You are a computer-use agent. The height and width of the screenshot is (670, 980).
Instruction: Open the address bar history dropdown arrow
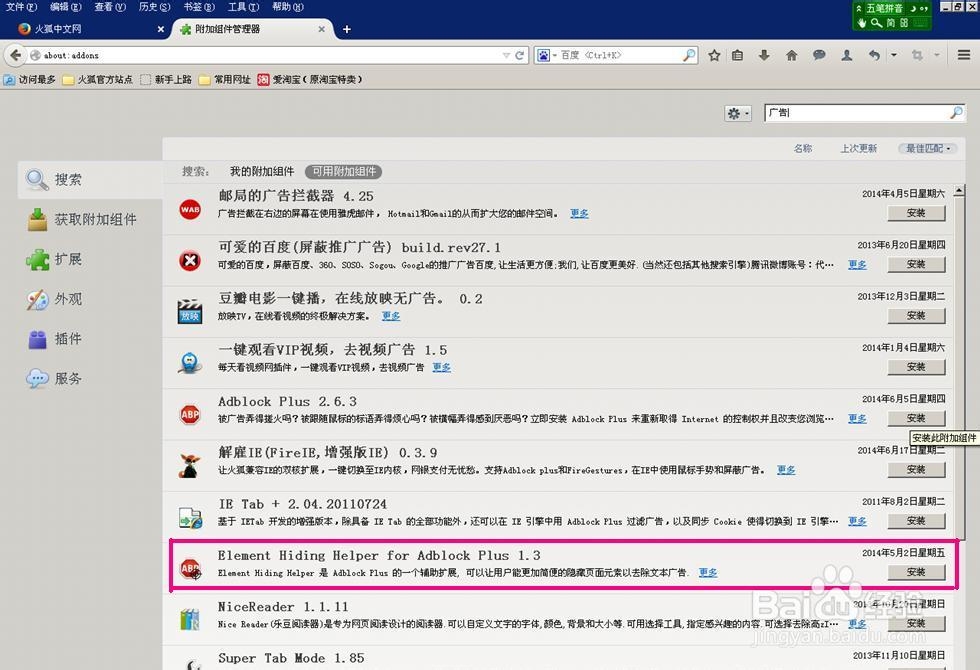(506, 55)
